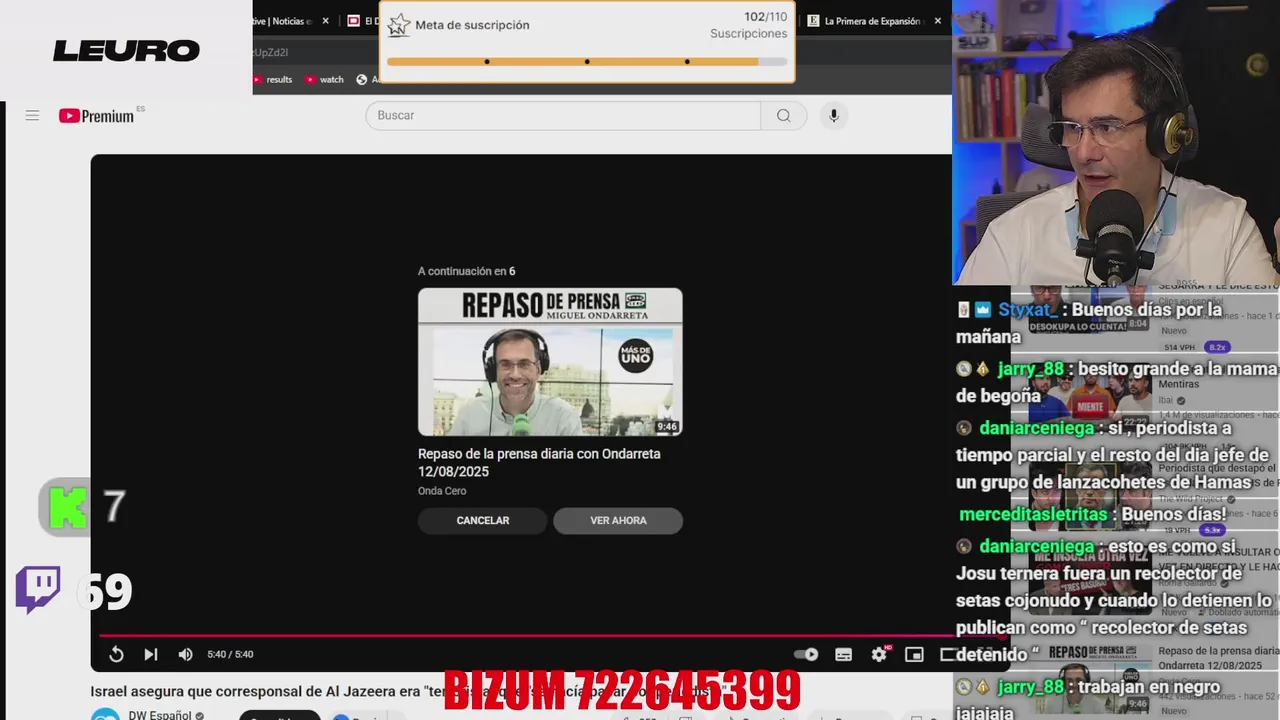Click the magnifier search button
The width and height of the screenshot is (1280, 720).
784,115
